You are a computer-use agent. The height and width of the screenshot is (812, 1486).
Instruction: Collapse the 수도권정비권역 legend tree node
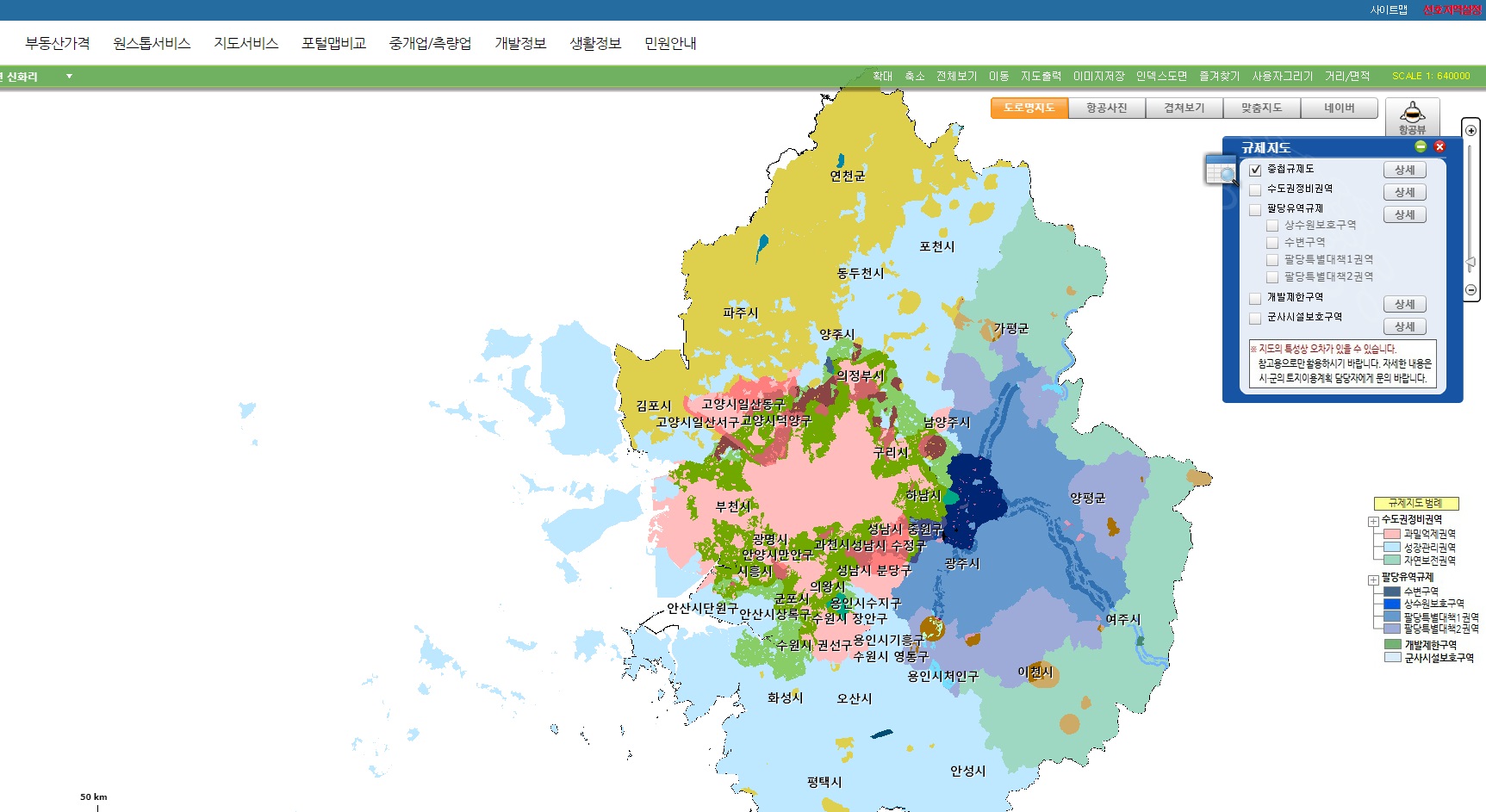[x=1373, y=522]
